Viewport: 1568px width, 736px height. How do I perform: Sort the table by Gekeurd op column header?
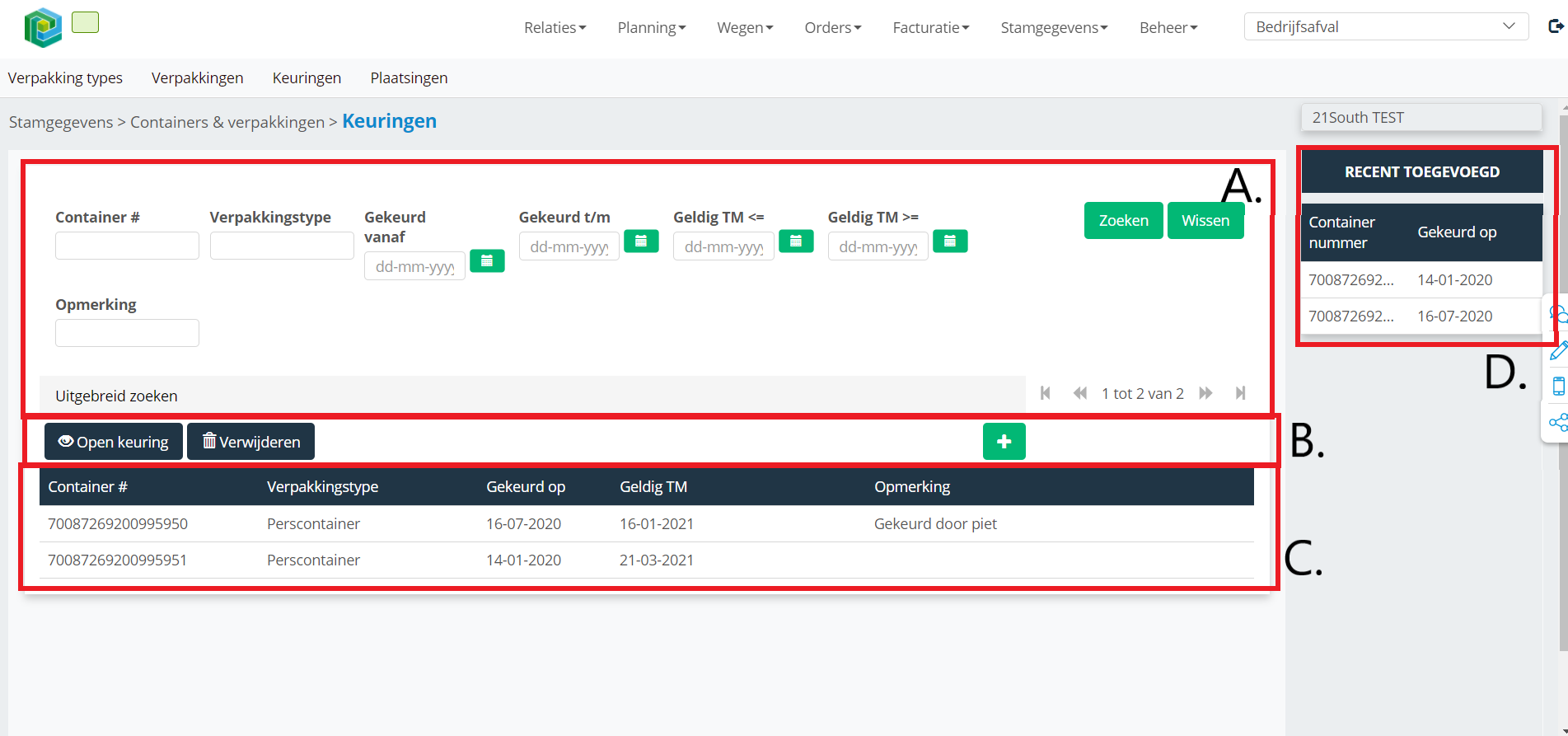pyautogui.click(x=526, y=486)
